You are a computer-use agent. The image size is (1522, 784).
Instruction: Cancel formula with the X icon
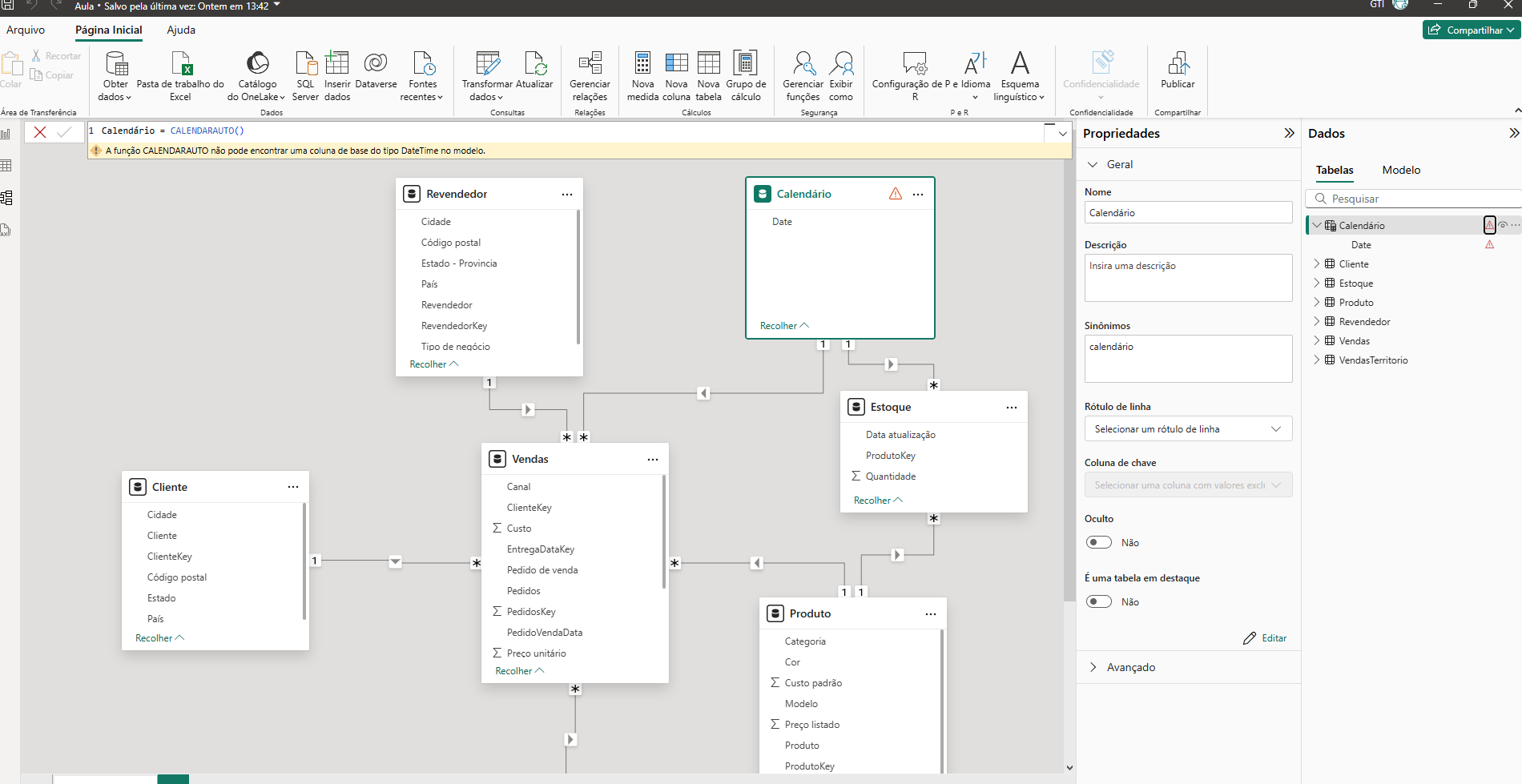pyautogui.click(x=40, y=132)
